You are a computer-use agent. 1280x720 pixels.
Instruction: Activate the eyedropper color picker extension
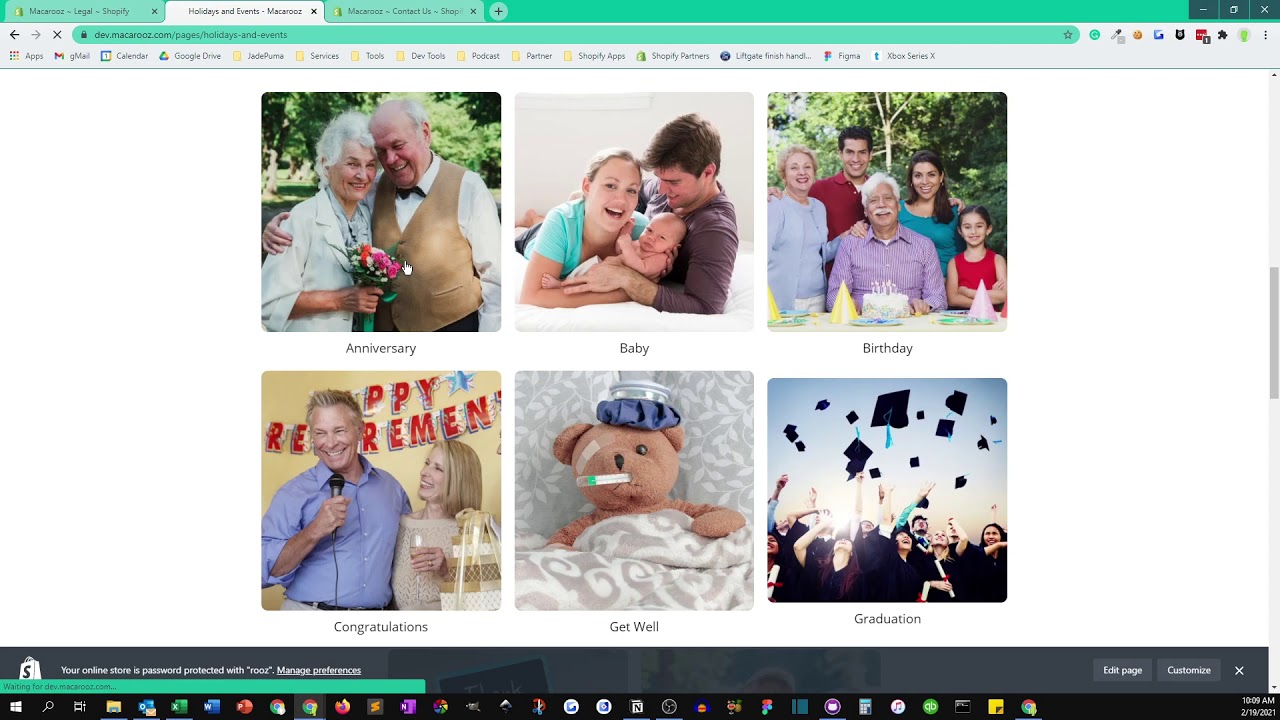pos(1117,34)
